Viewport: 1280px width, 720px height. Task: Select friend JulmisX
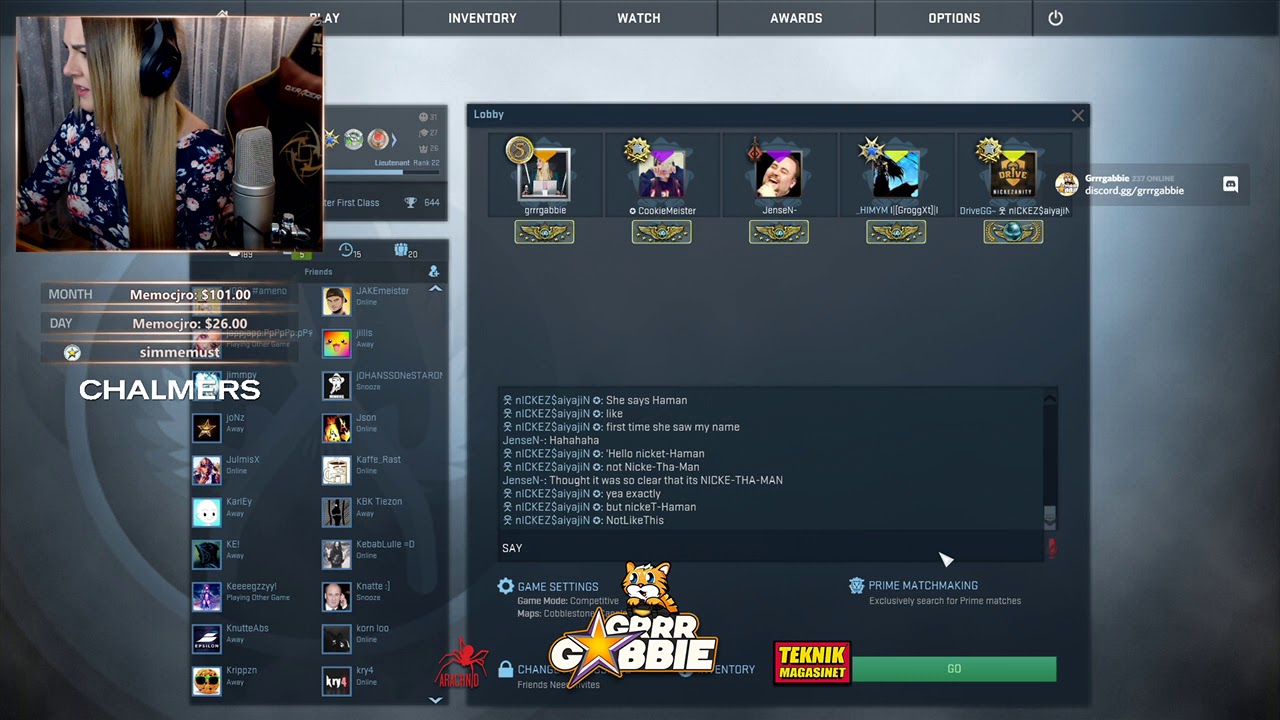(252, 469)
